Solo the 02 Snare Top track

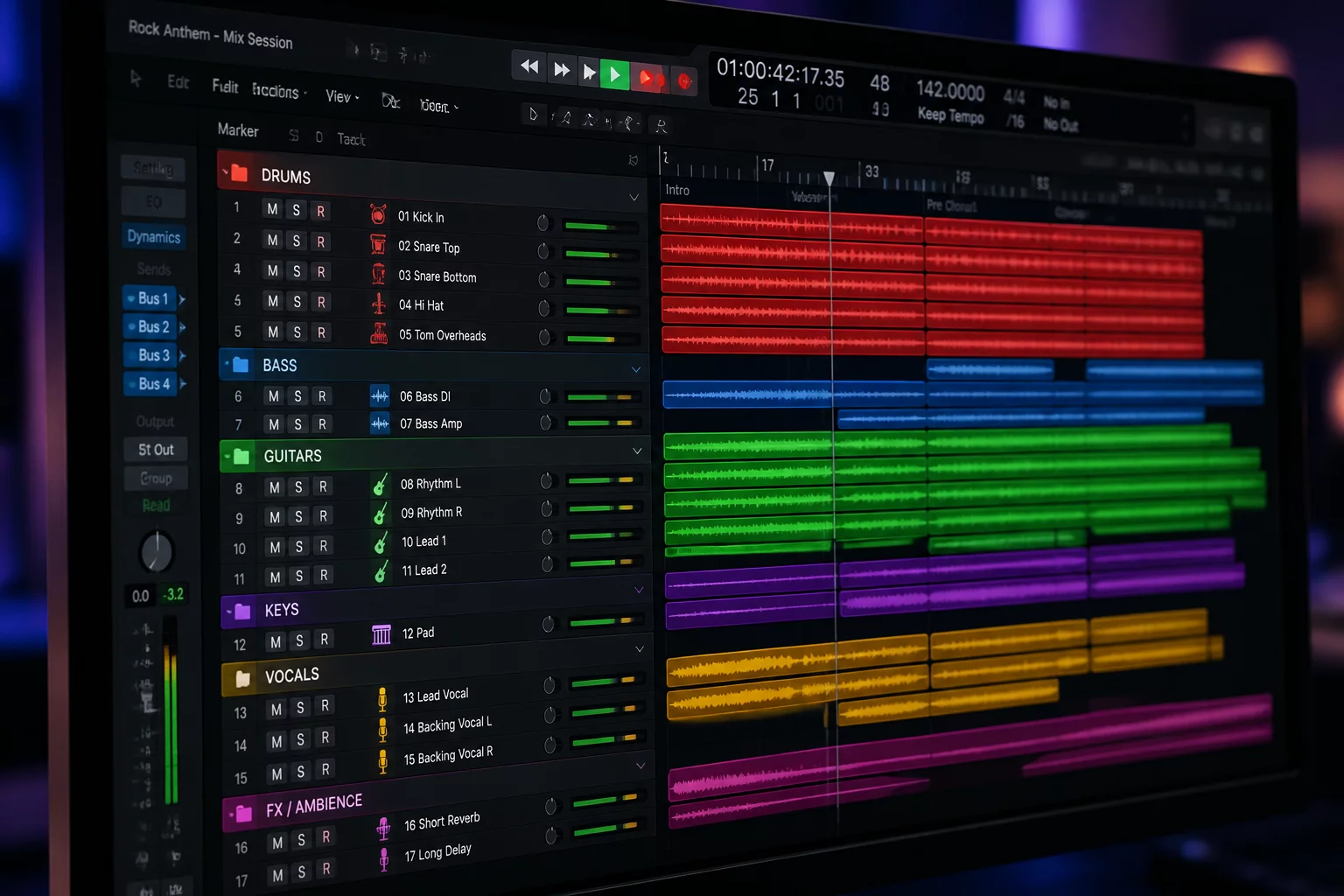click(x=297, y=241)
